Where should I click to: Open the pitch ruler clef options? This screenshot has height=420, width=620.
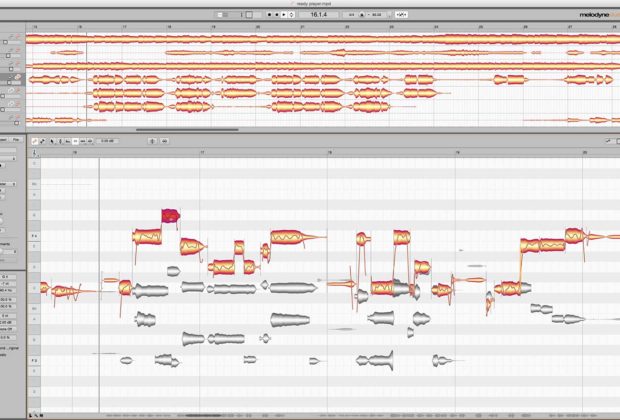tap(35, 153)
